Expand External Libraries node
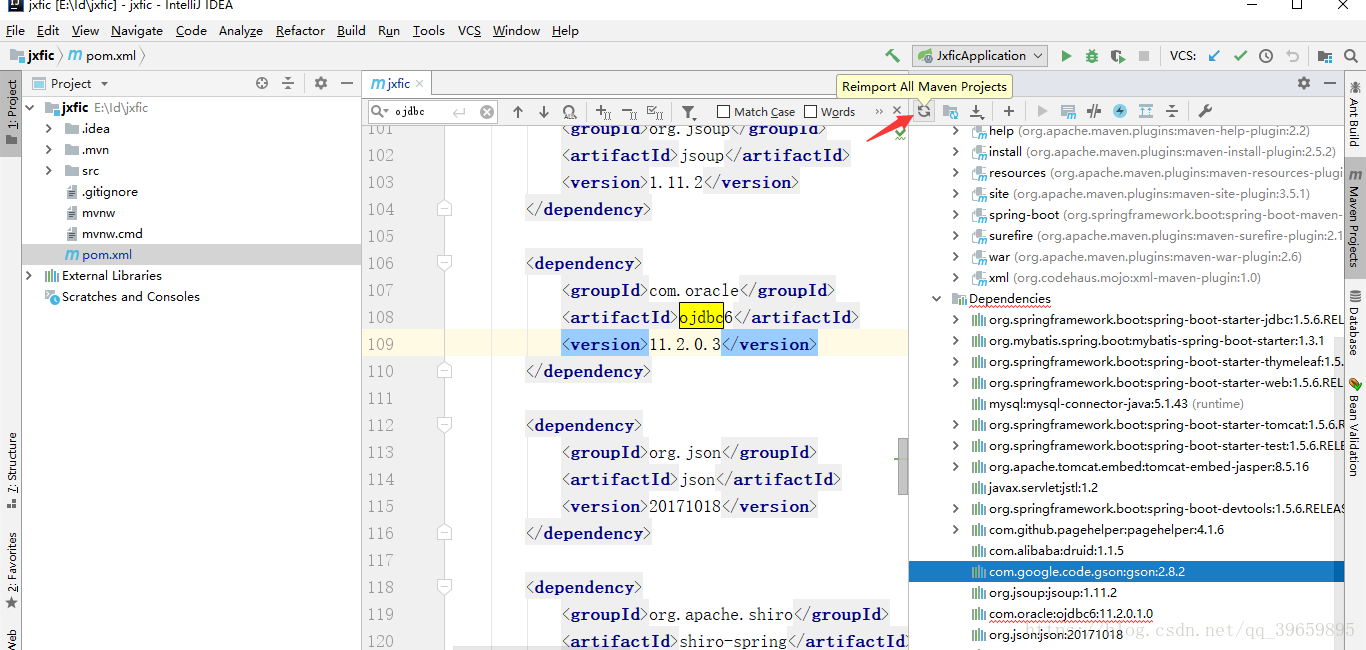The height and width of the screenshot is (650, 1366). point(29,275)
